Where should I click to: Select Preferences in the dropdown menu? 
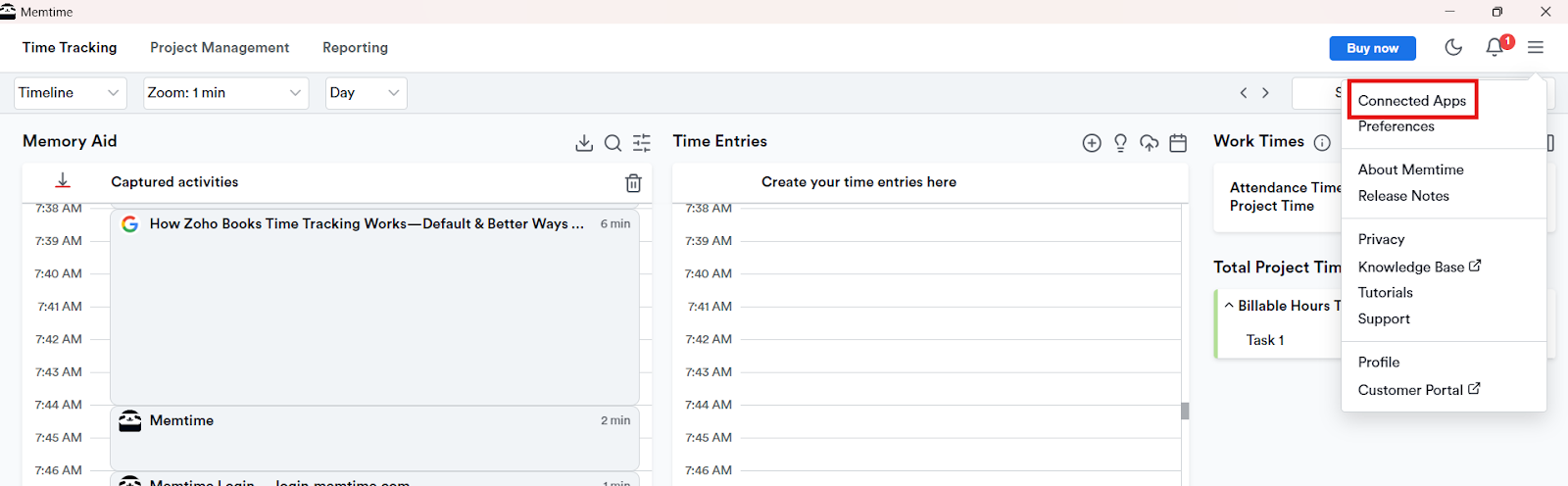1396,126
